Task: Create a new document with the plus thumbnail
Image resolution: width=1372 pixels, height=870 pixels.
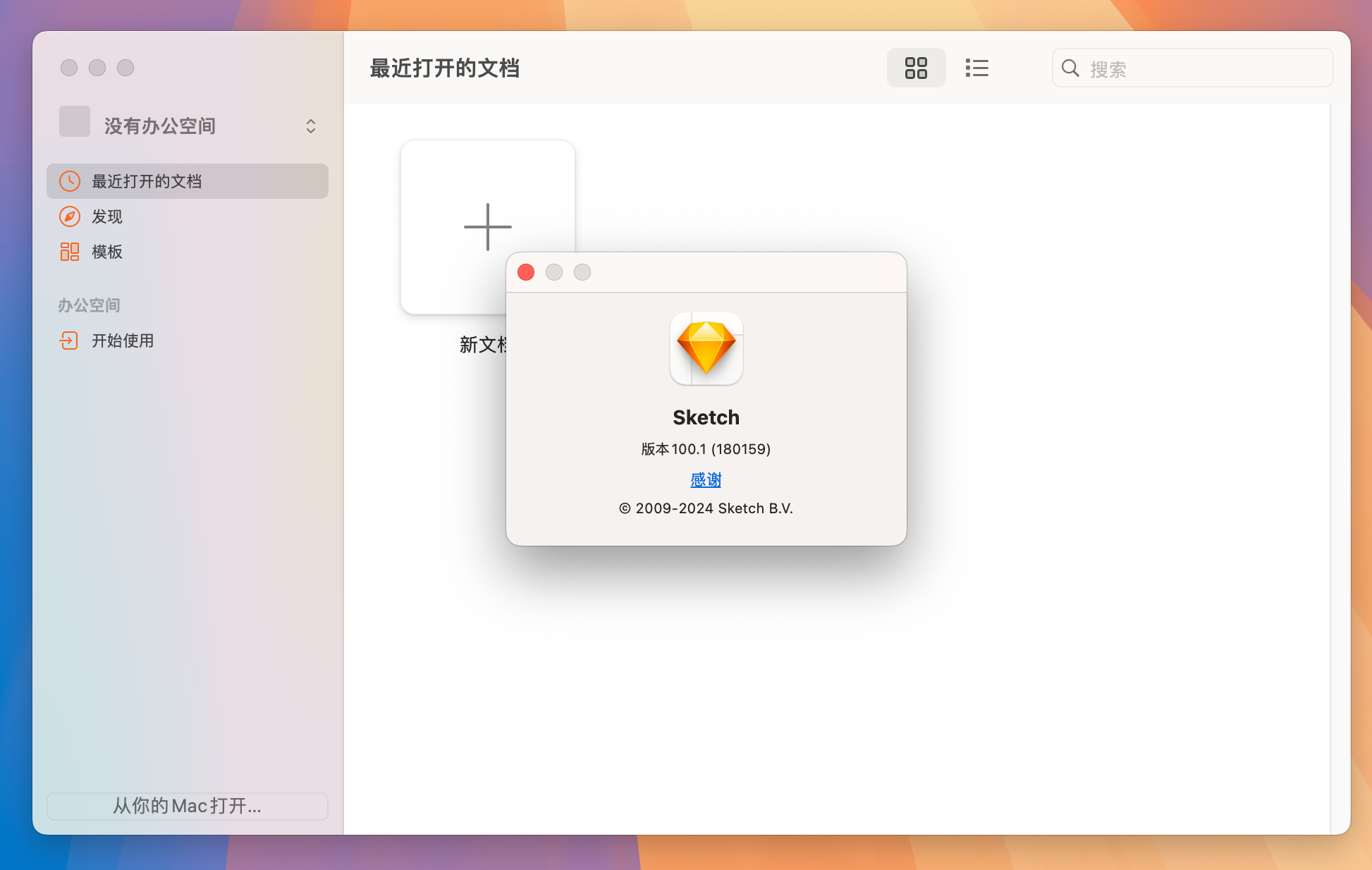Action: tap(487, 226)
